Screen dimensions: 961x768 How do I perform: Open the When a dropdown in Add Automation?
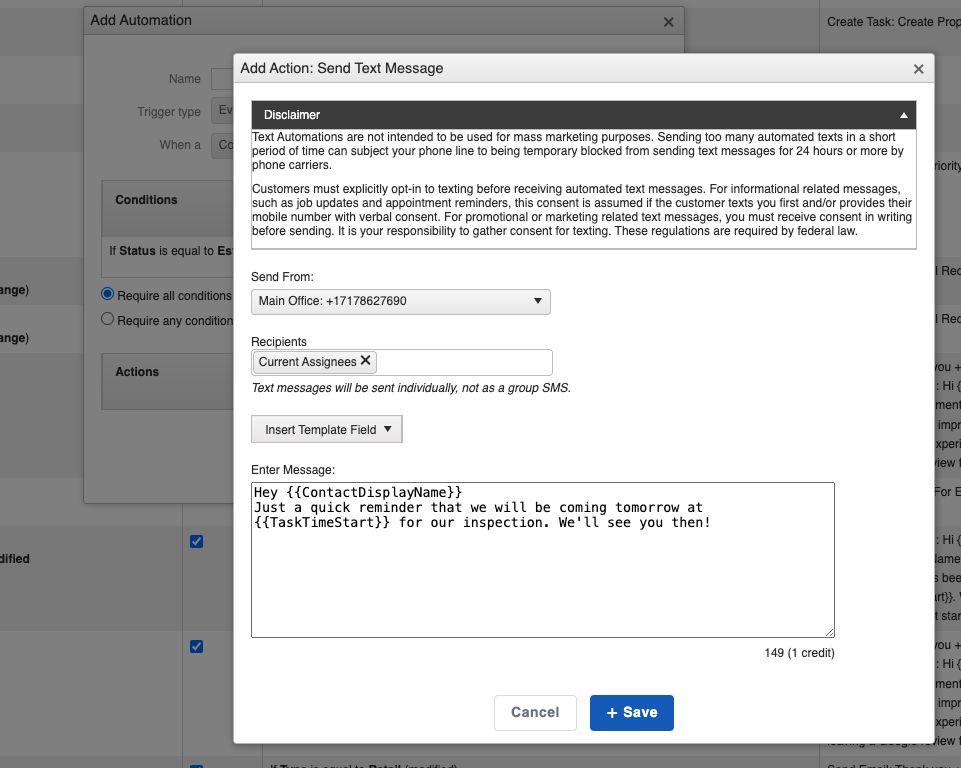[222, 145]
